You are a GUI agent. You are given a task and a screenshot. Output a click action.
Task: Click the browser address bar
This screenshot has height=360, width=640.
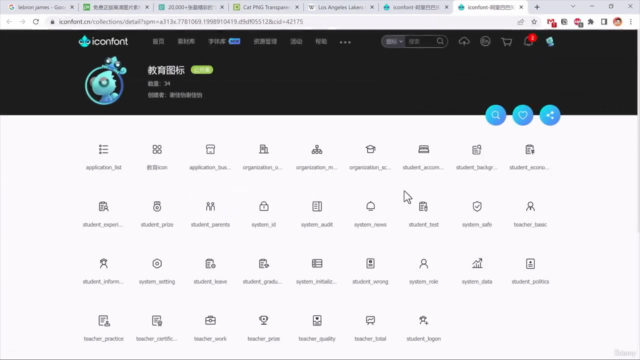click(282, 22)
